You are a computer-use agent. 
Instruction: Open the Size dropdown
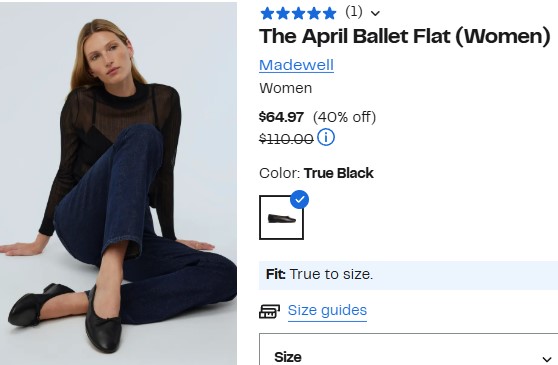[409, 349]
